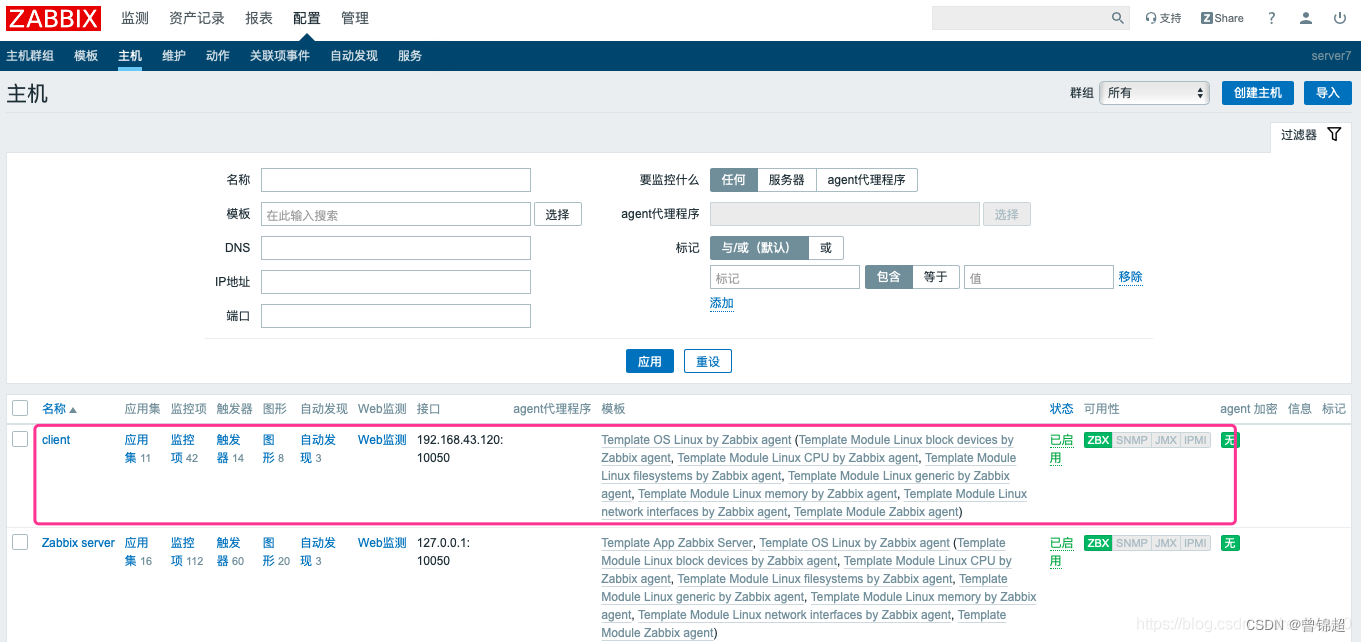Go to 关联项事件 submenu
This screenshot has height=642, width=1361.
click(x=280, y=56)
